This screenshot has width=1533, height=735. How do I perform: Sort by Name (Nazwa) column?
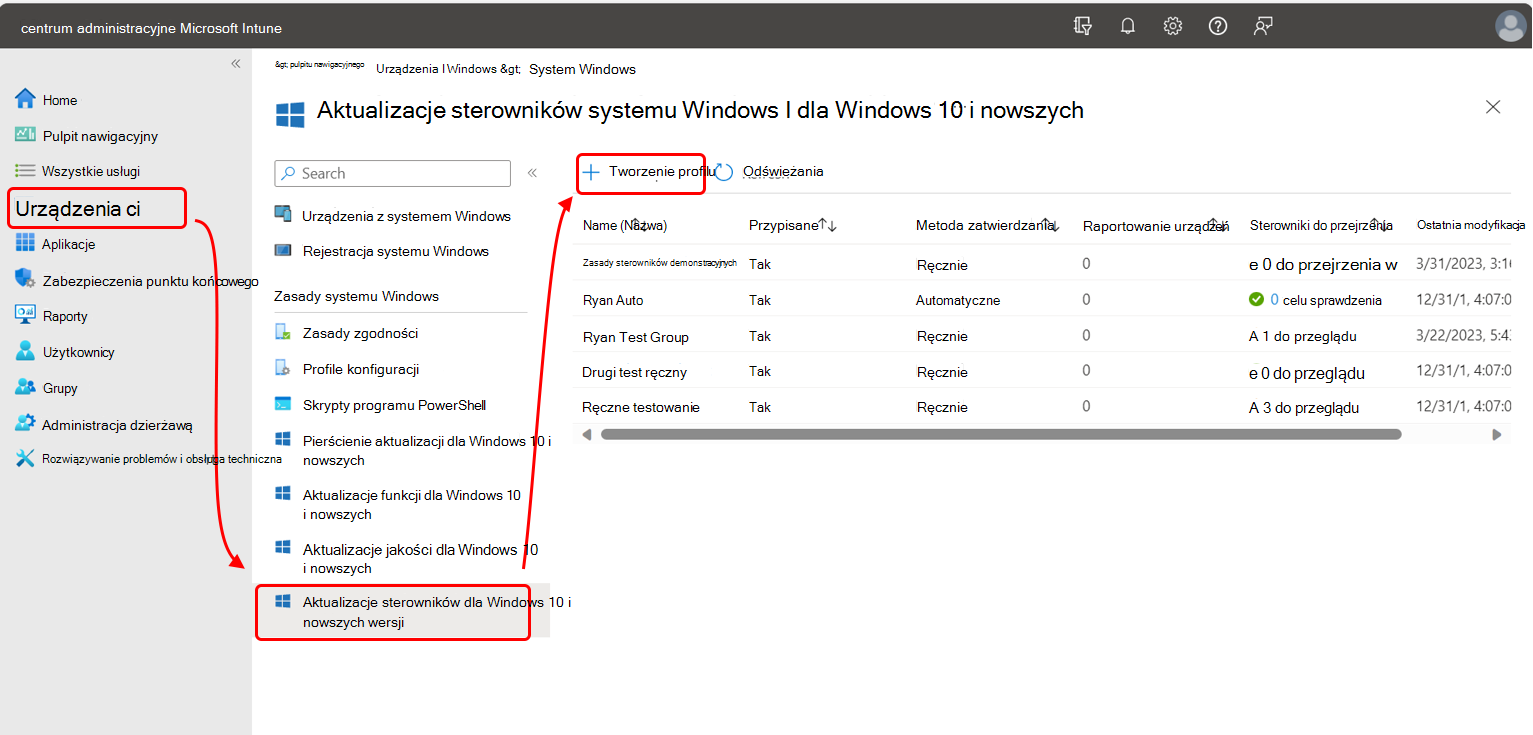pyautogui.click(x=625, y=225)
